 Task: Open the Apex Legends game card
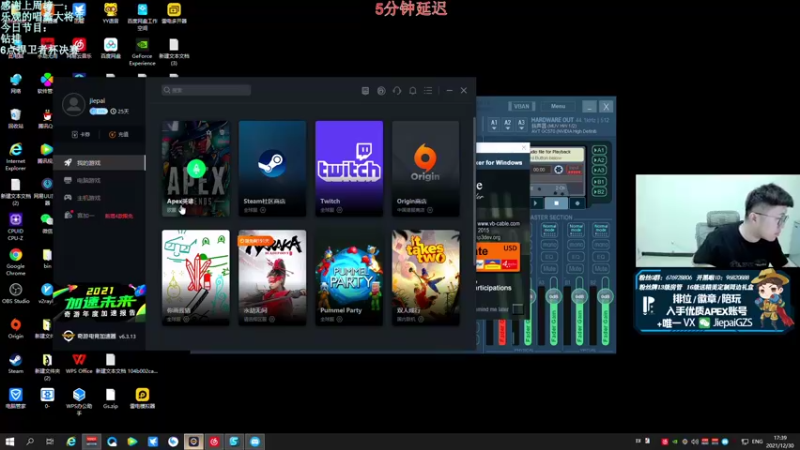pos(196,169)
